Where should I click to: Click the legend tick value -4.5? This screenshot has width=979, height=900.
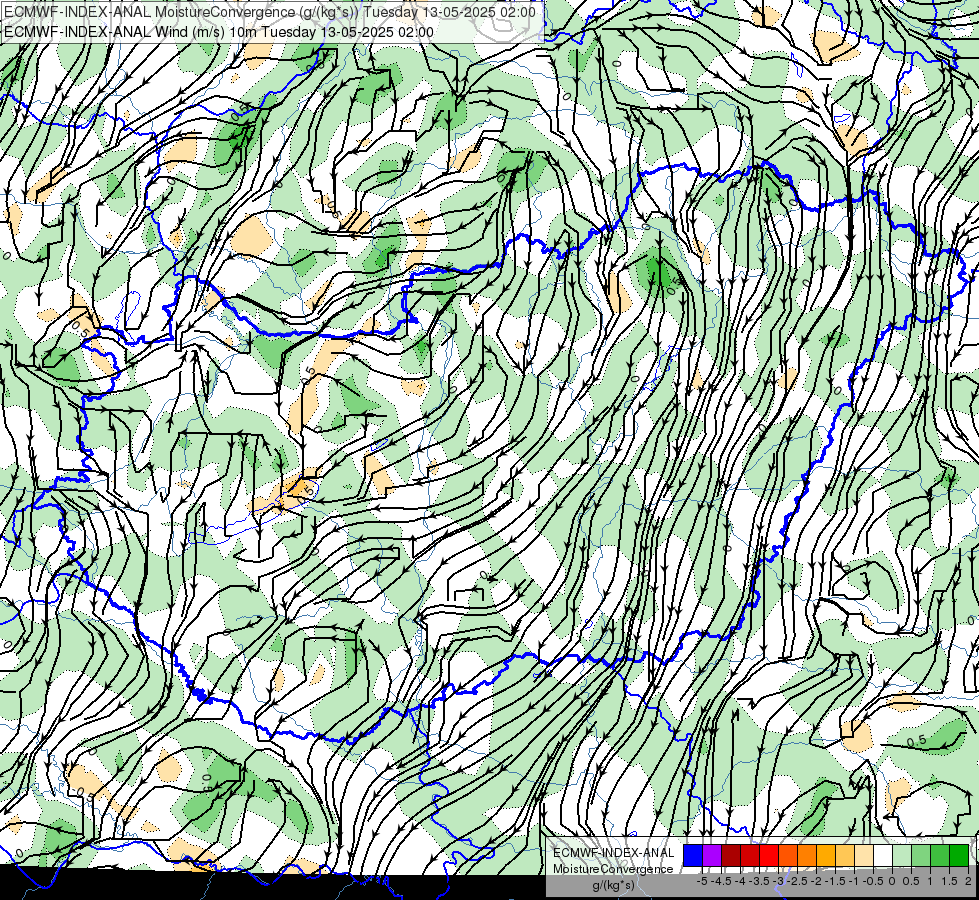pyautogui.click(x=722, y=881)
